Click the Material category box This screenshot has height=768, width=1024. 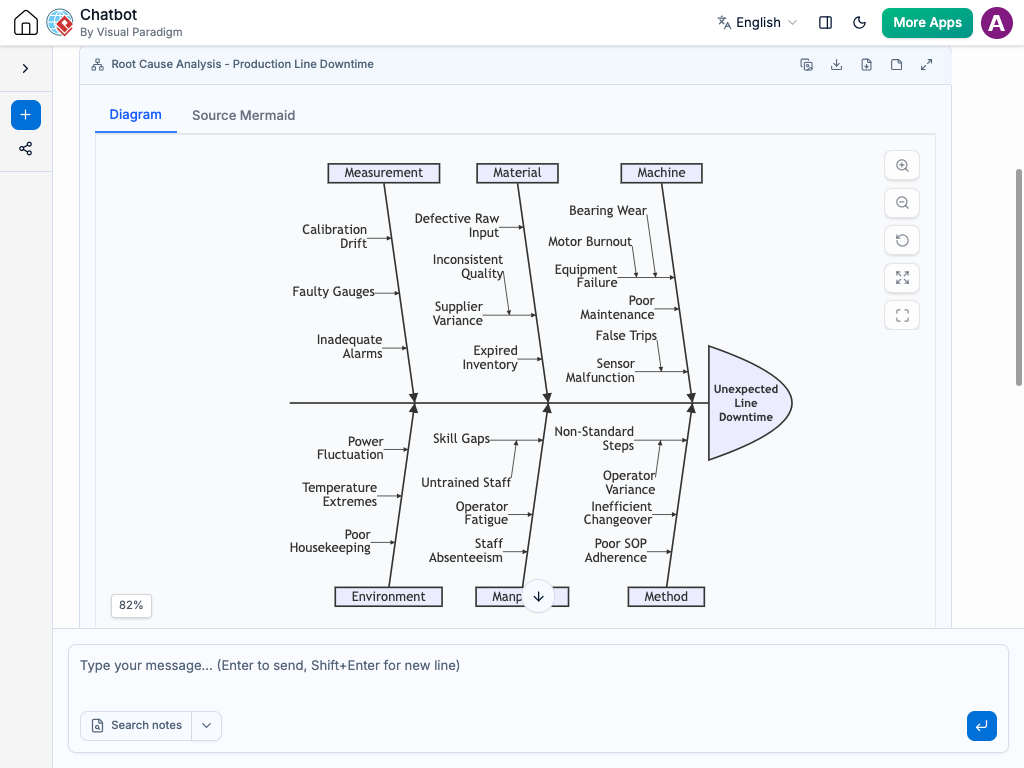click(517, 173)
